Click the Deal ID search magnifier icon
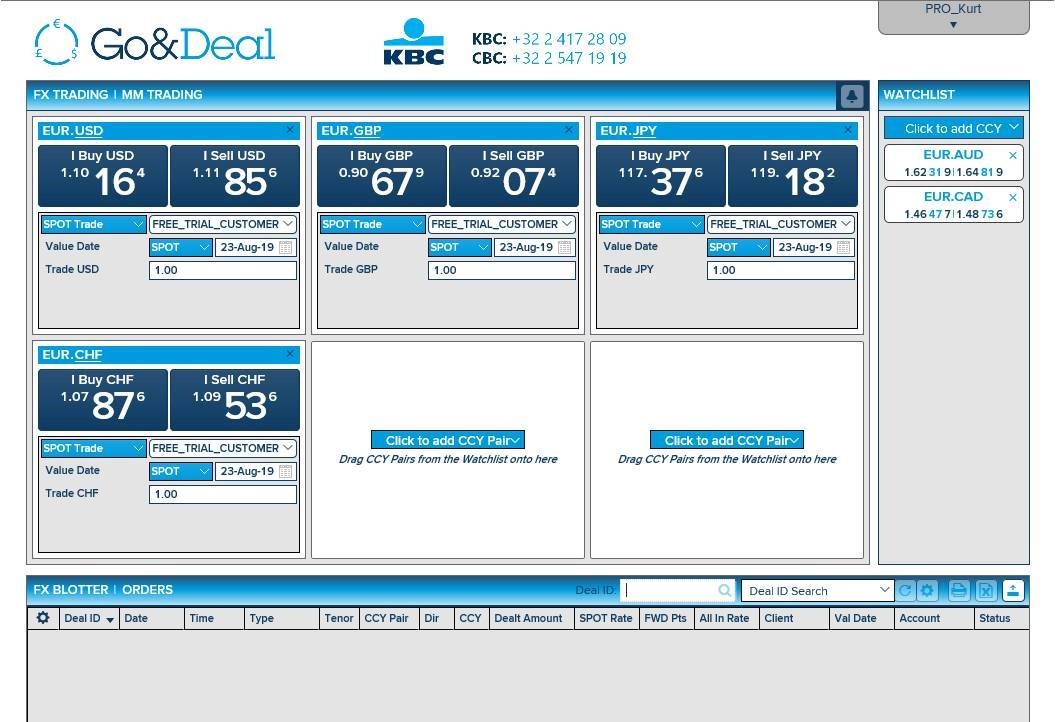The image size is (1055, 722). click(725, 591)
